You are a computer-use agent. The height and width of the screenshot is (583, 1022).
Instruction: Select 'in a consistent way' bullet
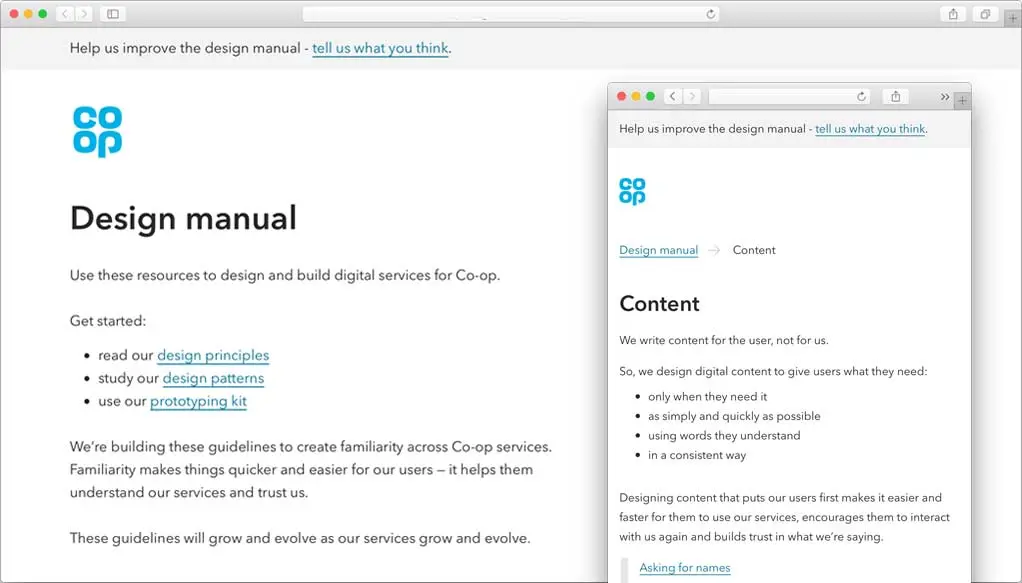697,455
